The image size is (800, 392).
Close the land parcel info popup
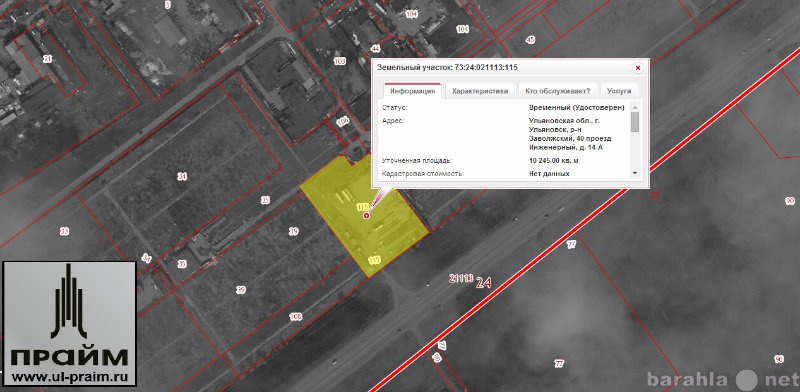tap(638, 67)
